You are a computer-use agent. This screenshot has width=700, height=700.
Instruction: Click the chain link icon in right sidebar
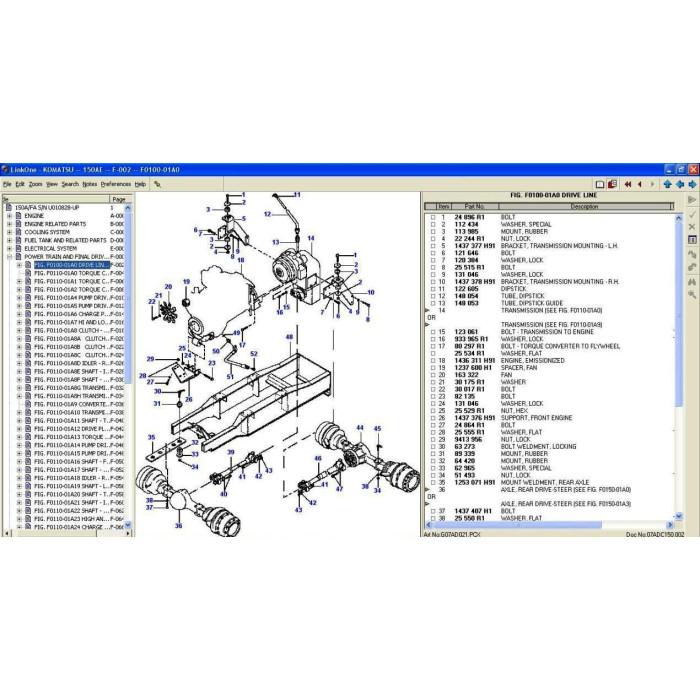click(x=692, y=267)
